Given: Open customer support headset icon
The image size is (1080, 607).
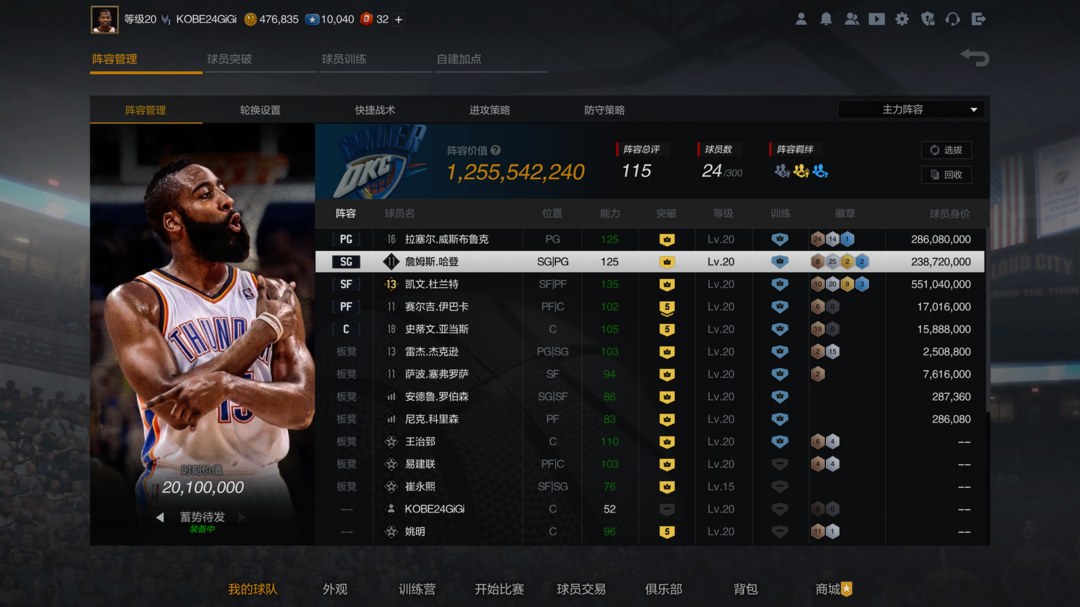Looking at the screenshot, I should point(953,19).
